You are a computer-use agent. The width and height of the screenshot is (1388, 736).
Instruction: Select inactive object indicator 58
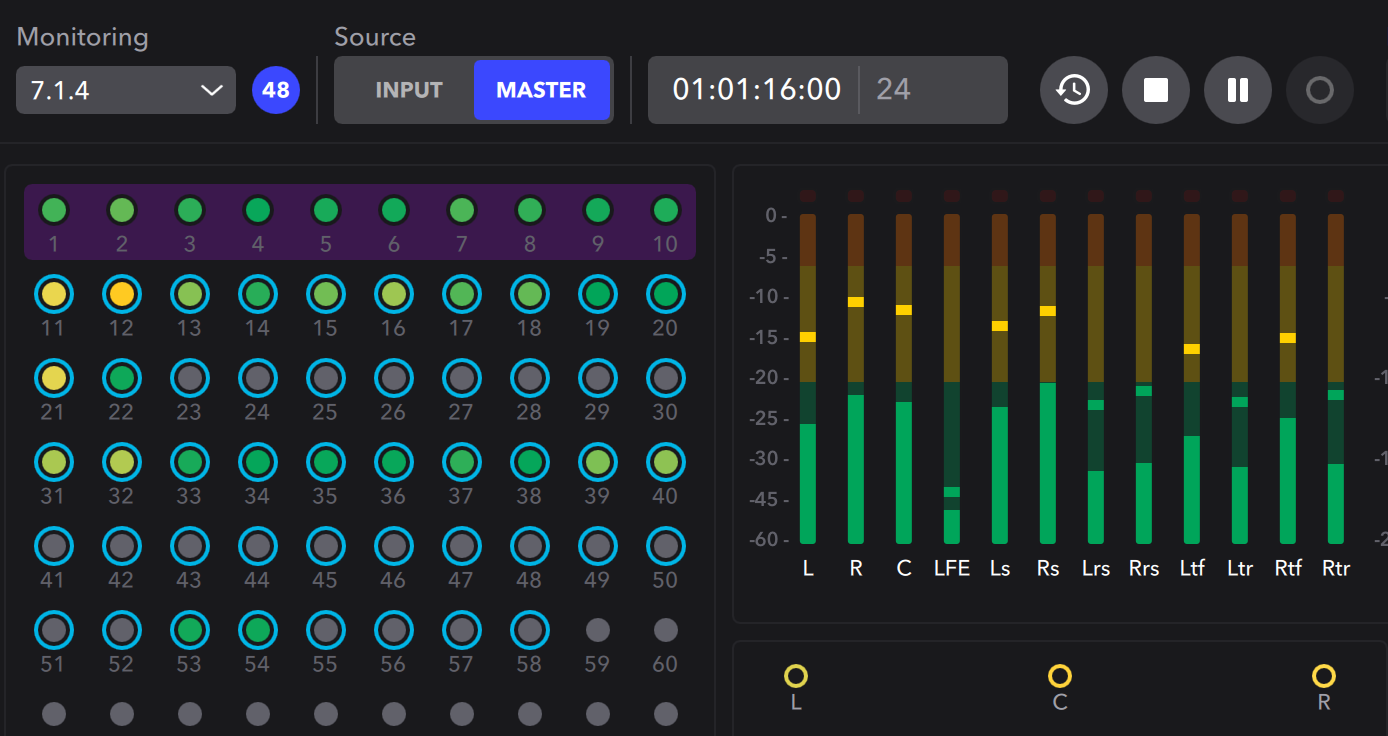[530, 630]
